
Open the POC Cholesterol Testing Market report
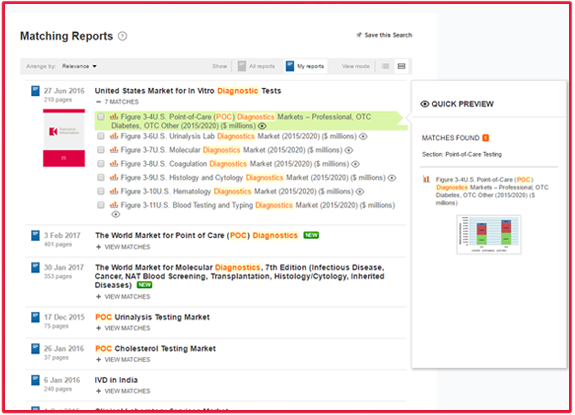click(x=155, y=349)
